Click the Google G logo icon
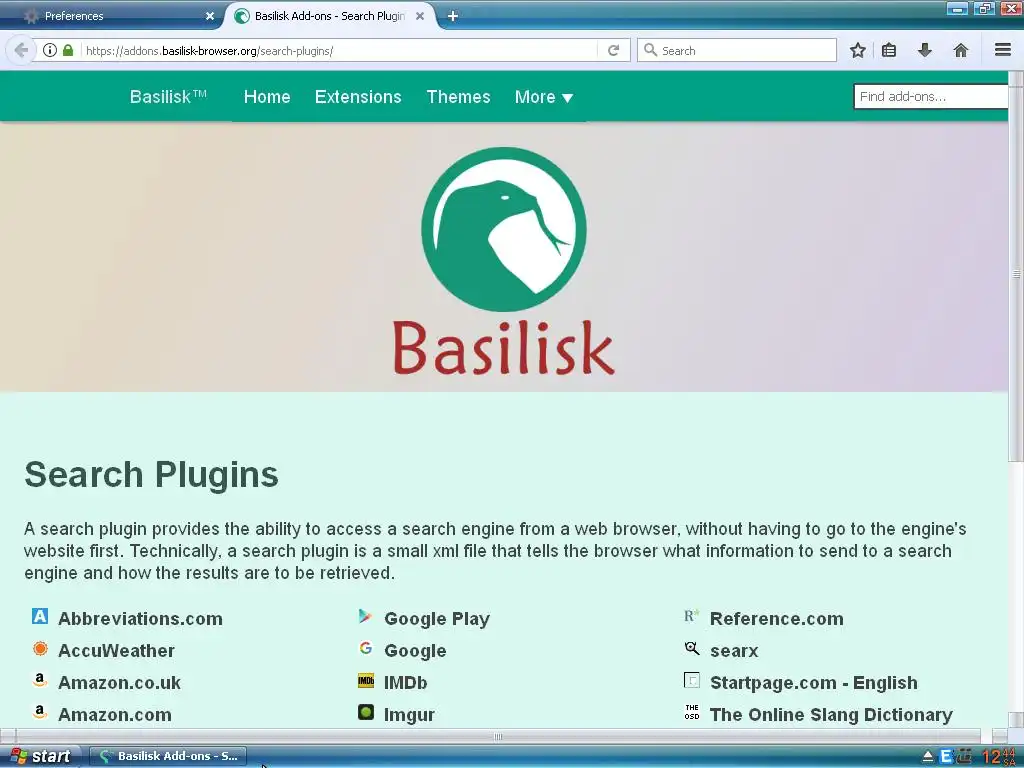The height and width of the screenshot is (768, 1024). click(366, 648)
